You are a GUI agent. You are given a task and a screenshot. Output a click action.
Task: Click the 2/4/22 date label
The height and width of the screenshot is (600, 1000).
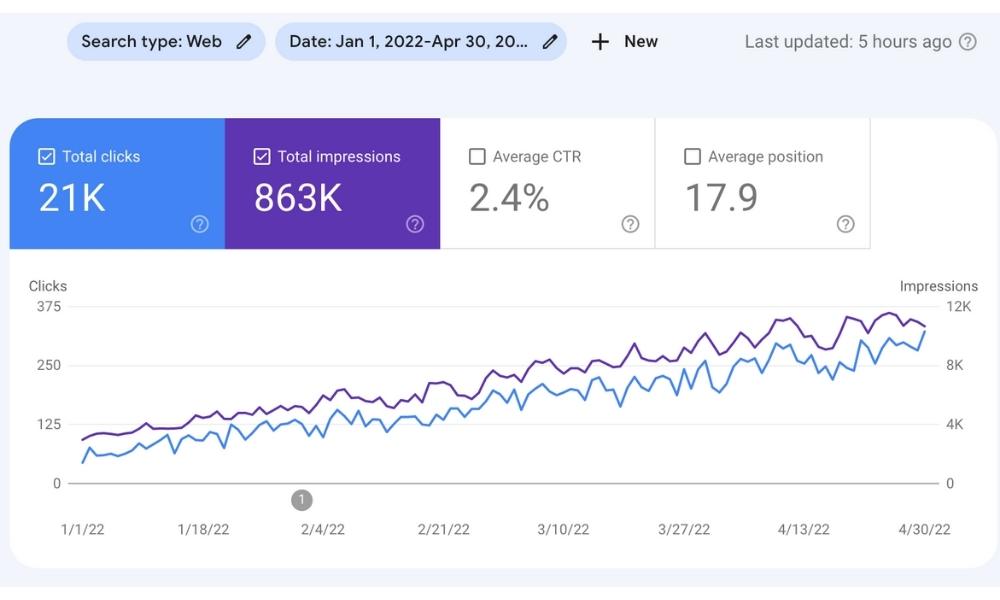(323, 529)
